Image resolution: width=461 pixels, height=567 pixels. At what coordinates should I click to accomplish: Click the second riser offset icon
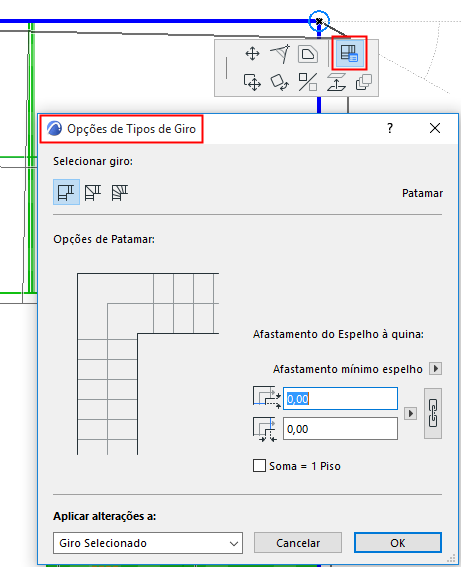coord(265,429)
